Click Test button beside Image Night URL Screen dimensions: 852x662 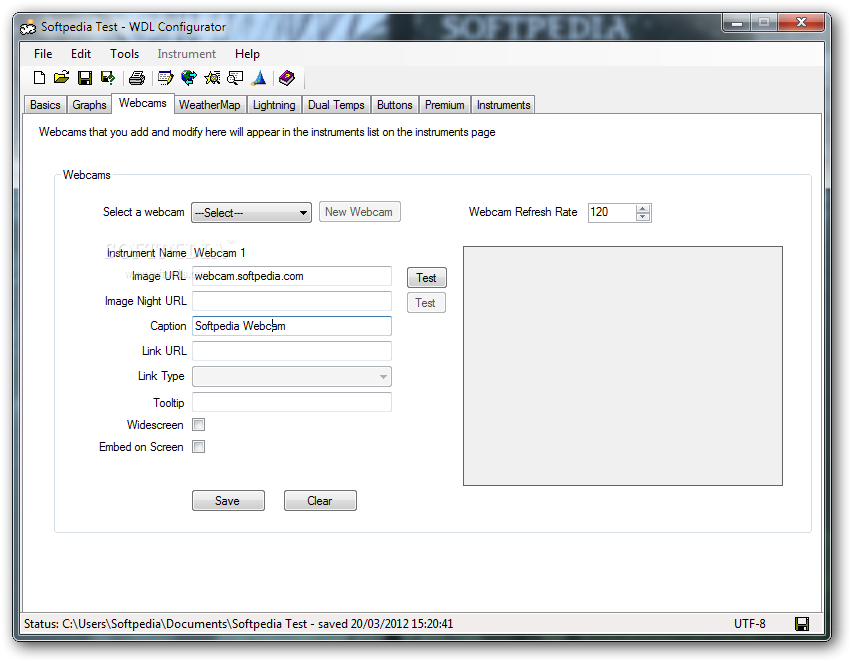click(426, 303)
